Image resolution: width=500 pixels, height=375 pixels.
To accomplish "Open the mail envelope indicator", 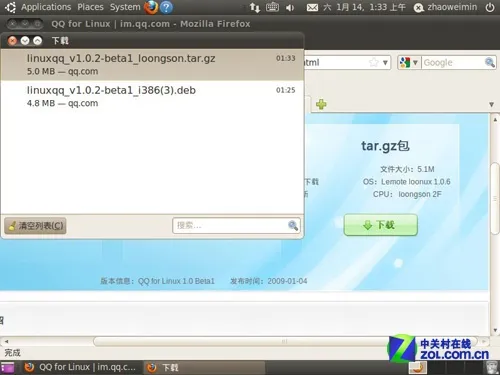I will click(x=312, y=7).
